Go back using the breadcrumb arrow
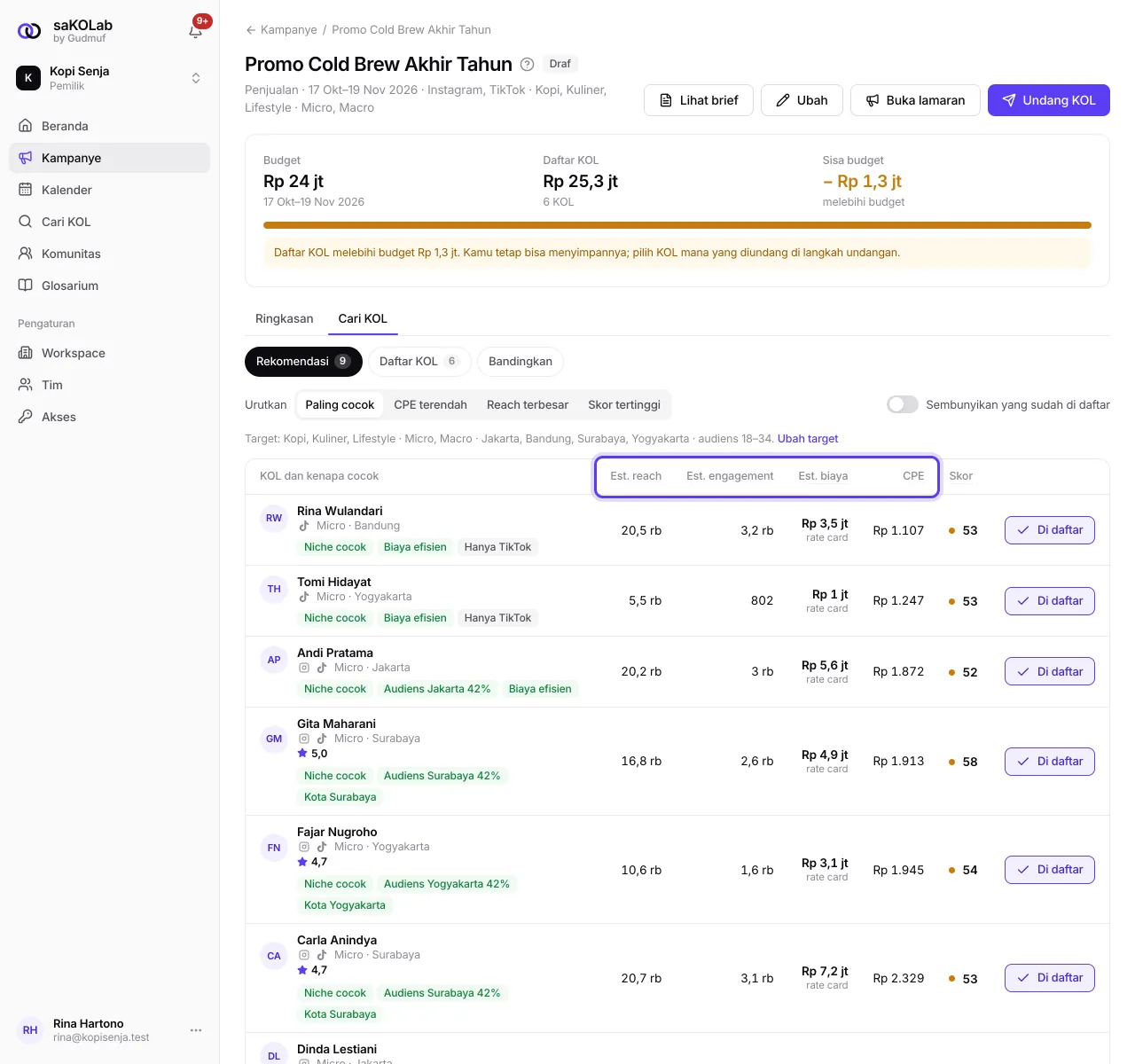The height and width of the screenshot is (1064, 1135). coord(251,30)
